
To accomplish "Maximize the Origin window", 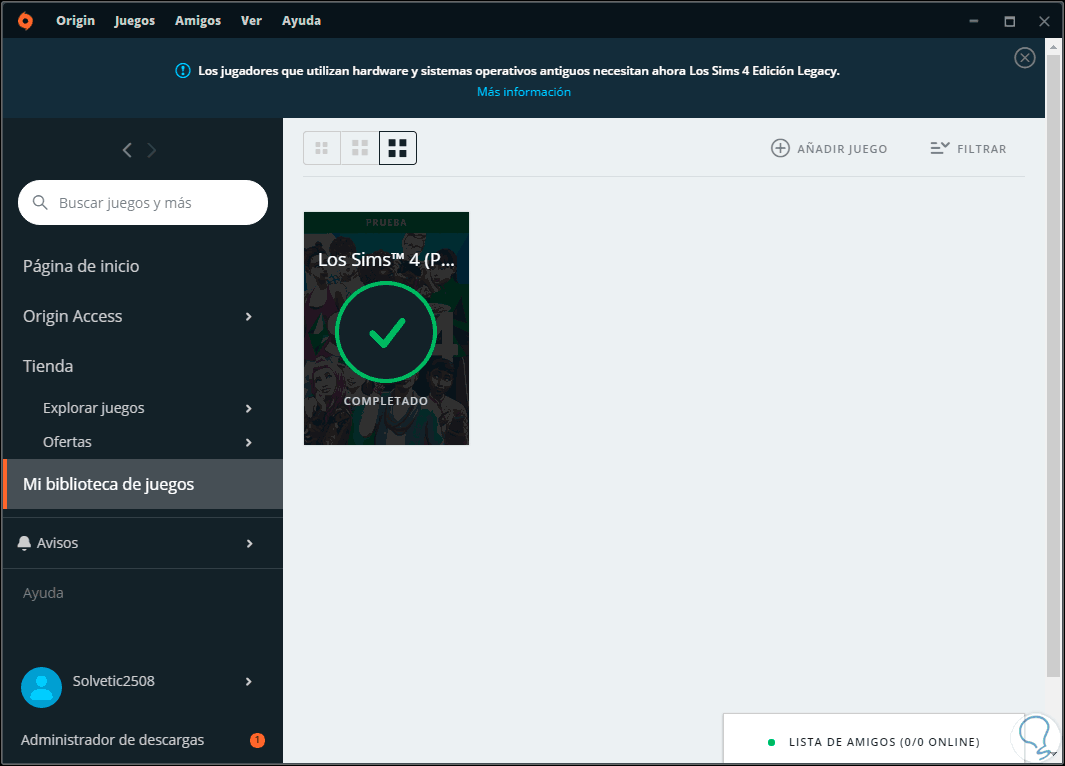I will click(1010, 21).
